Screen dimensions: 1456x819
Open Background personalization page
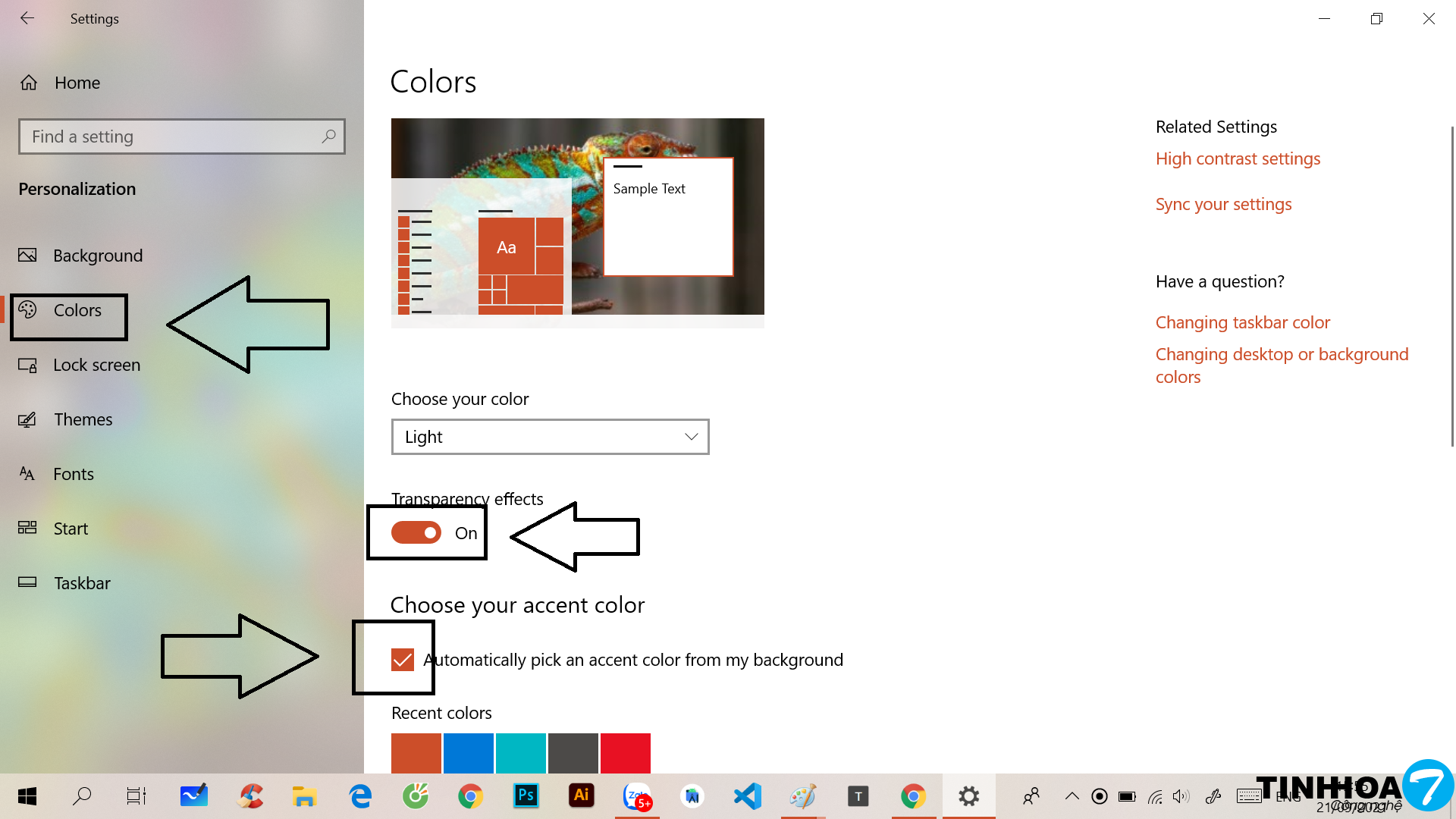(97, 256)
